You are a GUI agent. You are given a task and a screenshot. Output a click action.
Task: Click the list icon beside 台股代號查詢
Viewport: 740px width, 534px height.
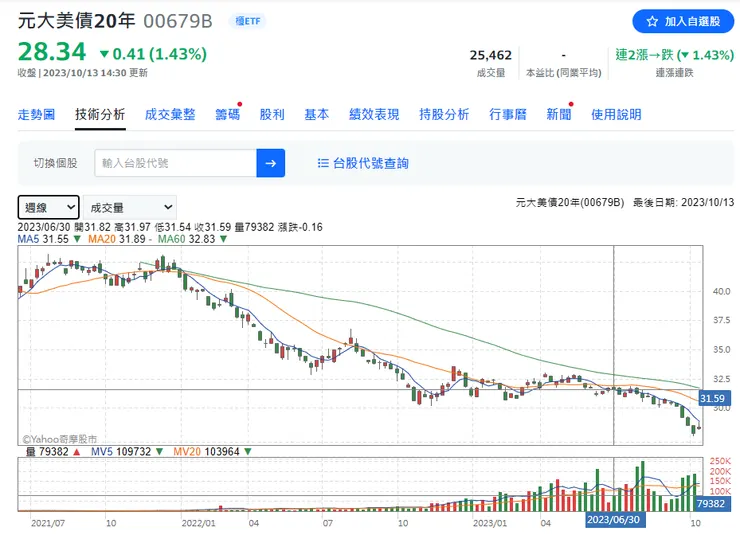[323, 163]
